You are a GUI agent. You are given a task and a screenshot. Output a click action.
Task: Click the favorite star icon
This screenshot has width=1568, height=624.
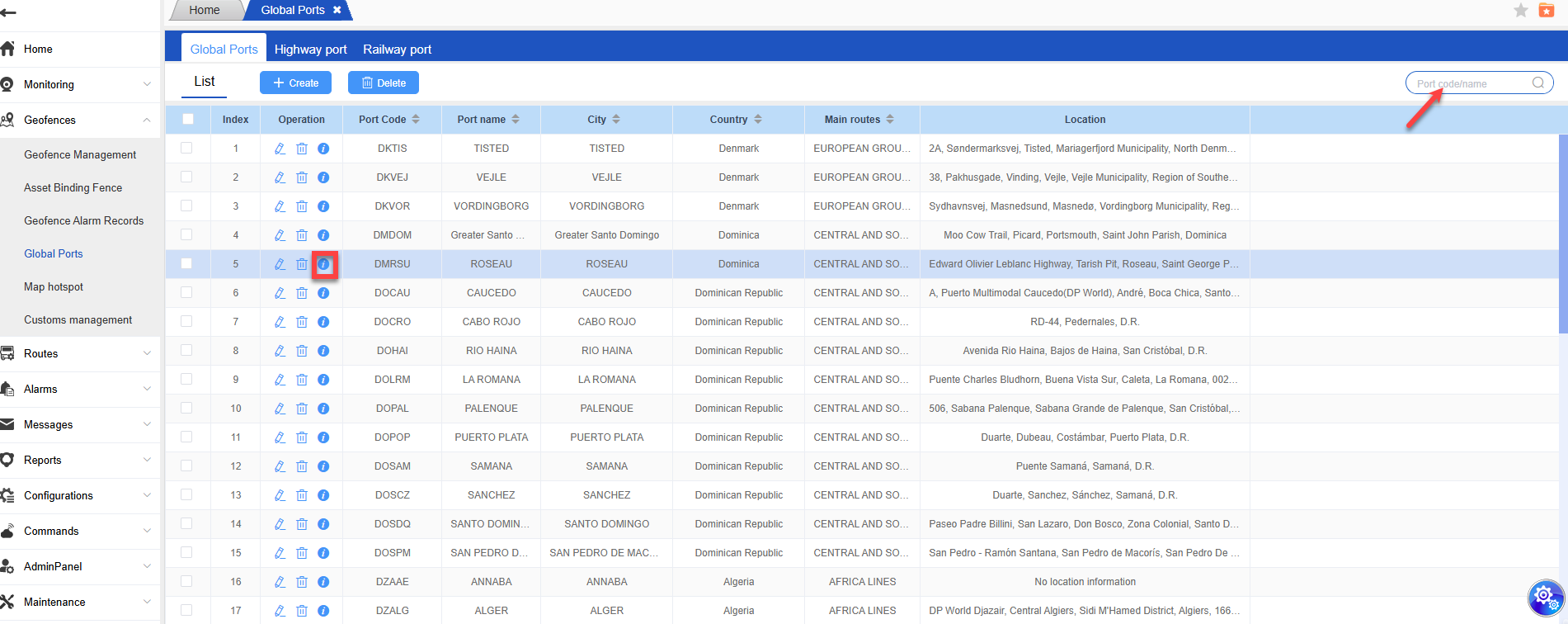coord(1521,10)
